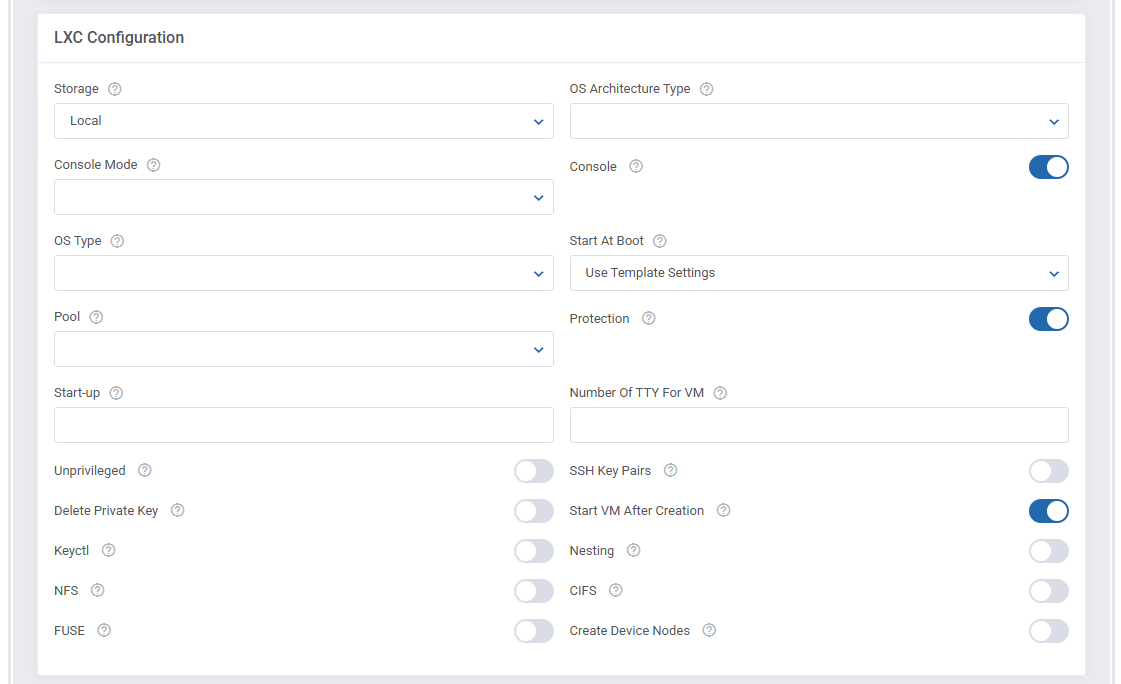Focus the Number Of TTY For VM field
The height and width of the screenshot is (684, 1121).
tap(819, 425)
